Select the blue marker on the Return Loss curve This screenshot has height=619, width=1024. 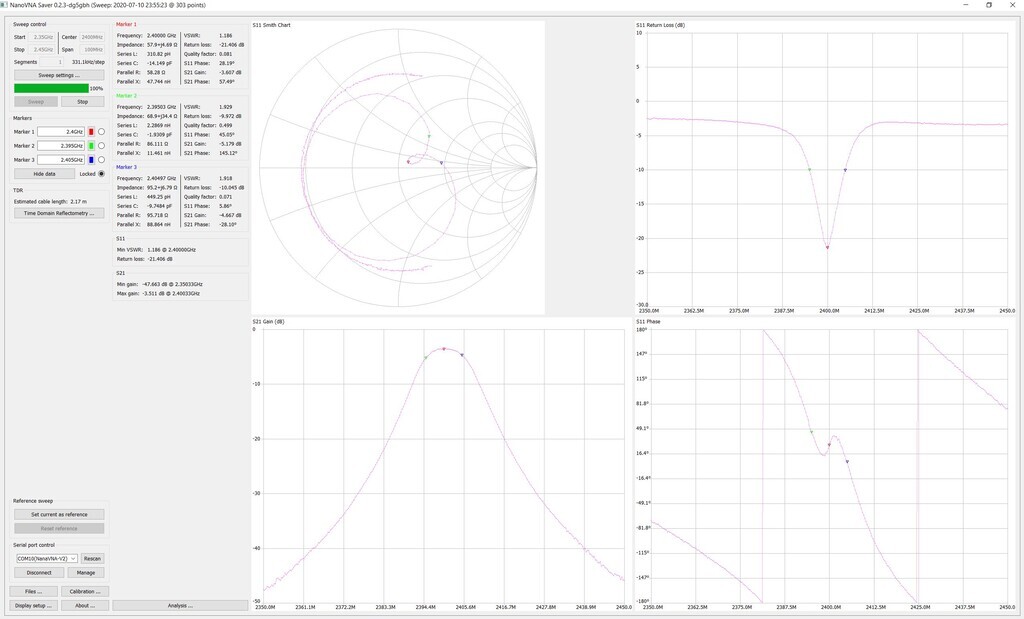tap(845, 170)
